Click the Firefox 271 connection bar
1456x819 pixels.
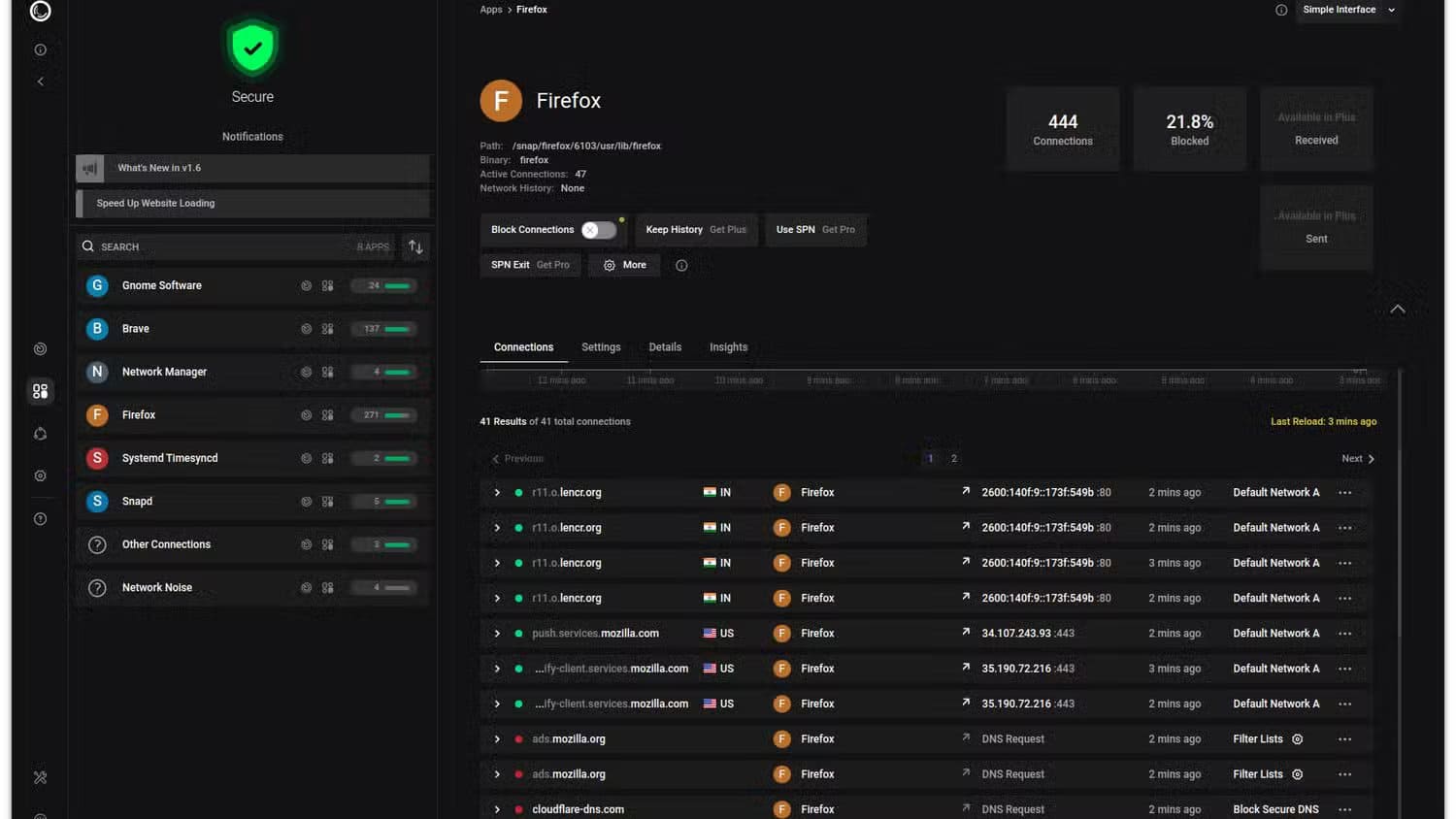click(384, 415)
